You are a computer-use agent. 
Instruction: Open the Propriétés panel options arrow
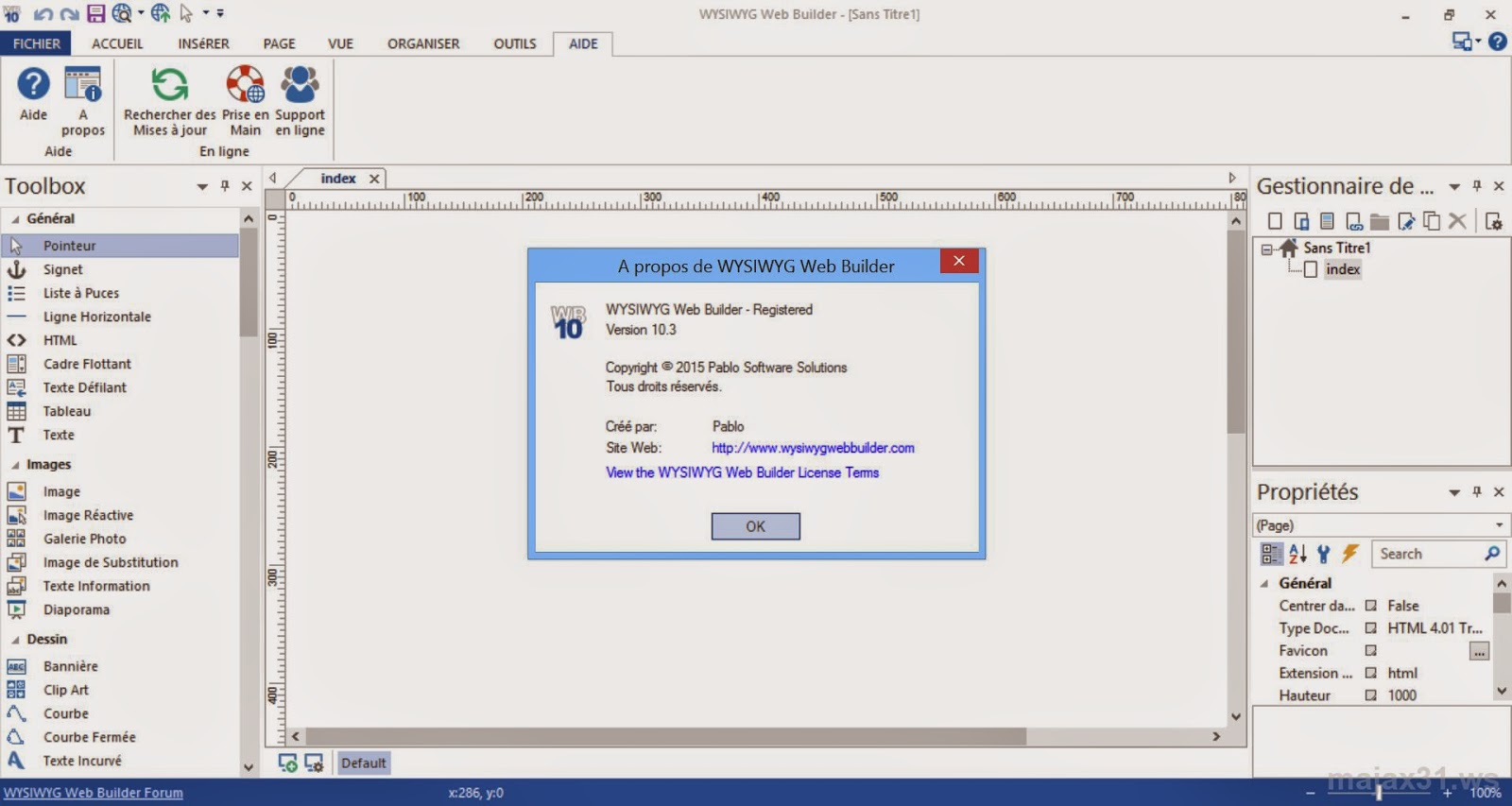point(1454,492)
